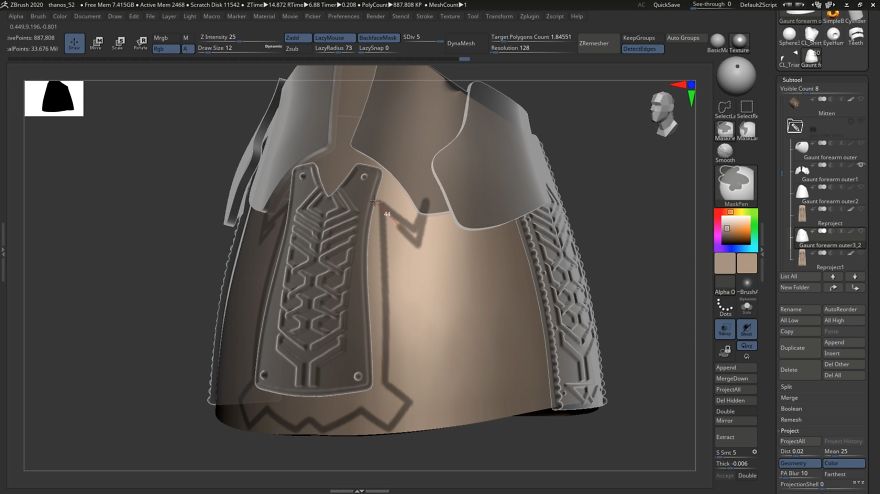Select the Teeth tool thumbnail
The width and height of the screenshot is (880, 494).
(x=855, y=36)
